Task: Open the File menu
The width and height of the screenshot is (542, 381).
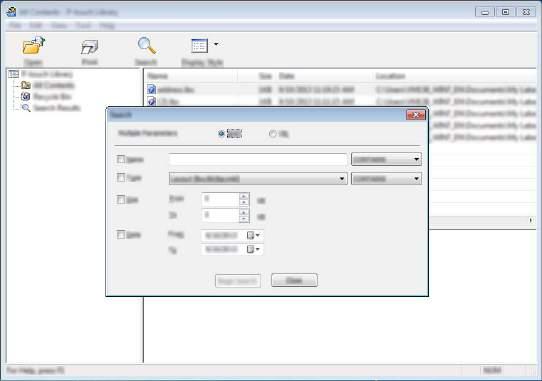Action: pyautogui.click(x=15, y=26)
